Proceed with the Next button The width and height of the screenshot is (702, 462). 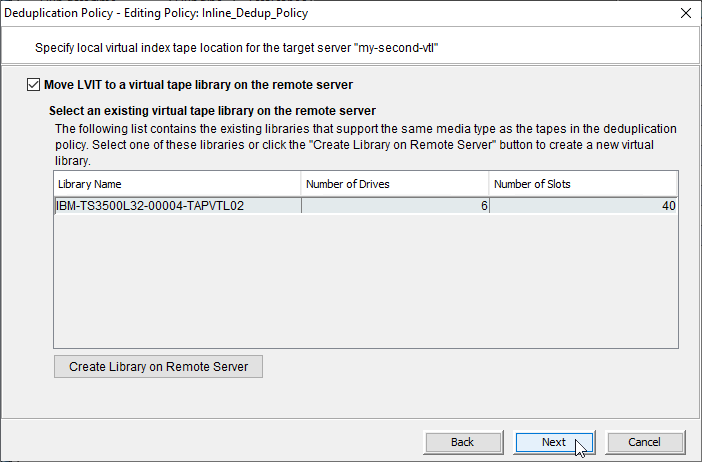[554, 442]
